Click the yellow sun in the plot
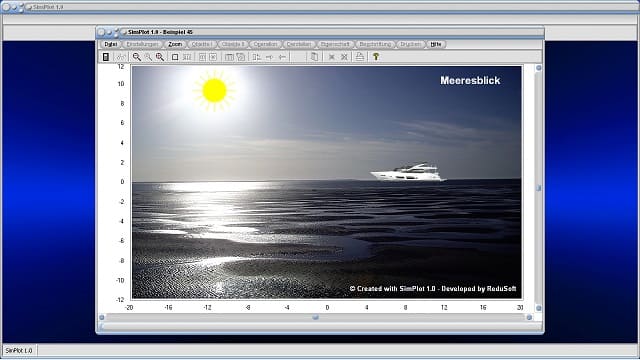This screenshot has height=360, width=640. [214, 91]
